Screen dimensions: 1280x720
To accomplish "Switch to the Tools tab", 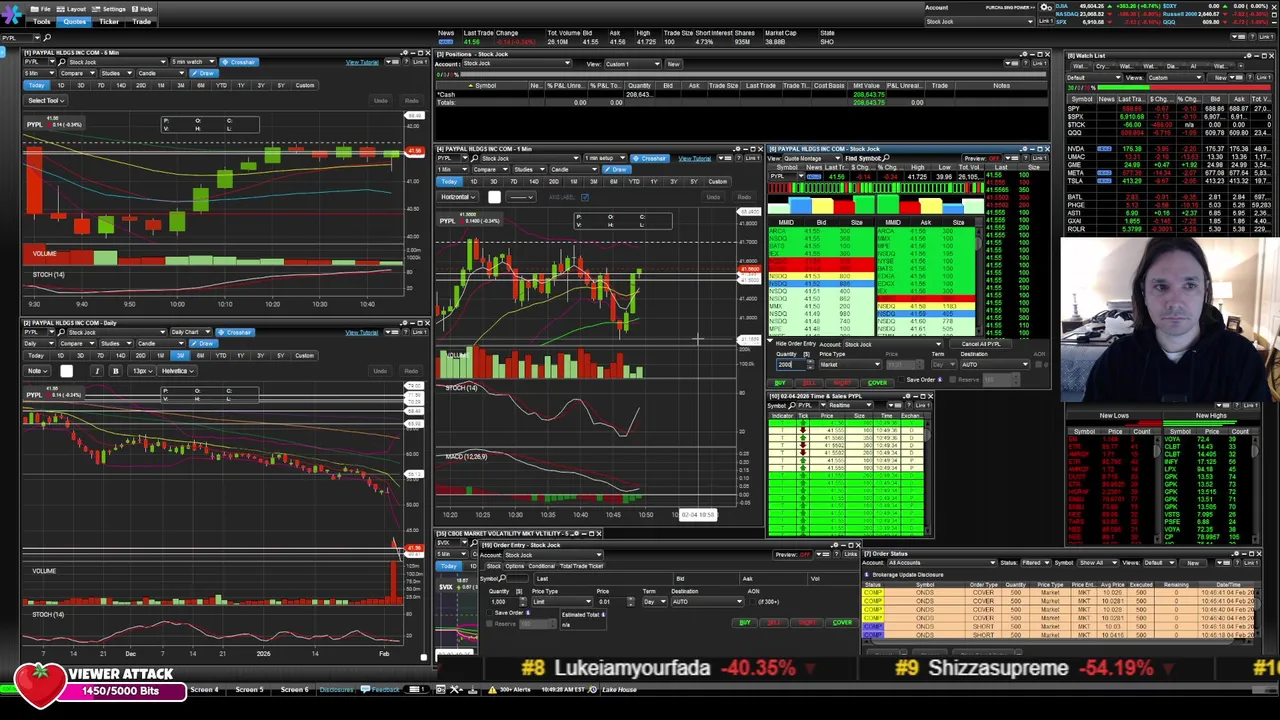I will [x=42, y=21].
